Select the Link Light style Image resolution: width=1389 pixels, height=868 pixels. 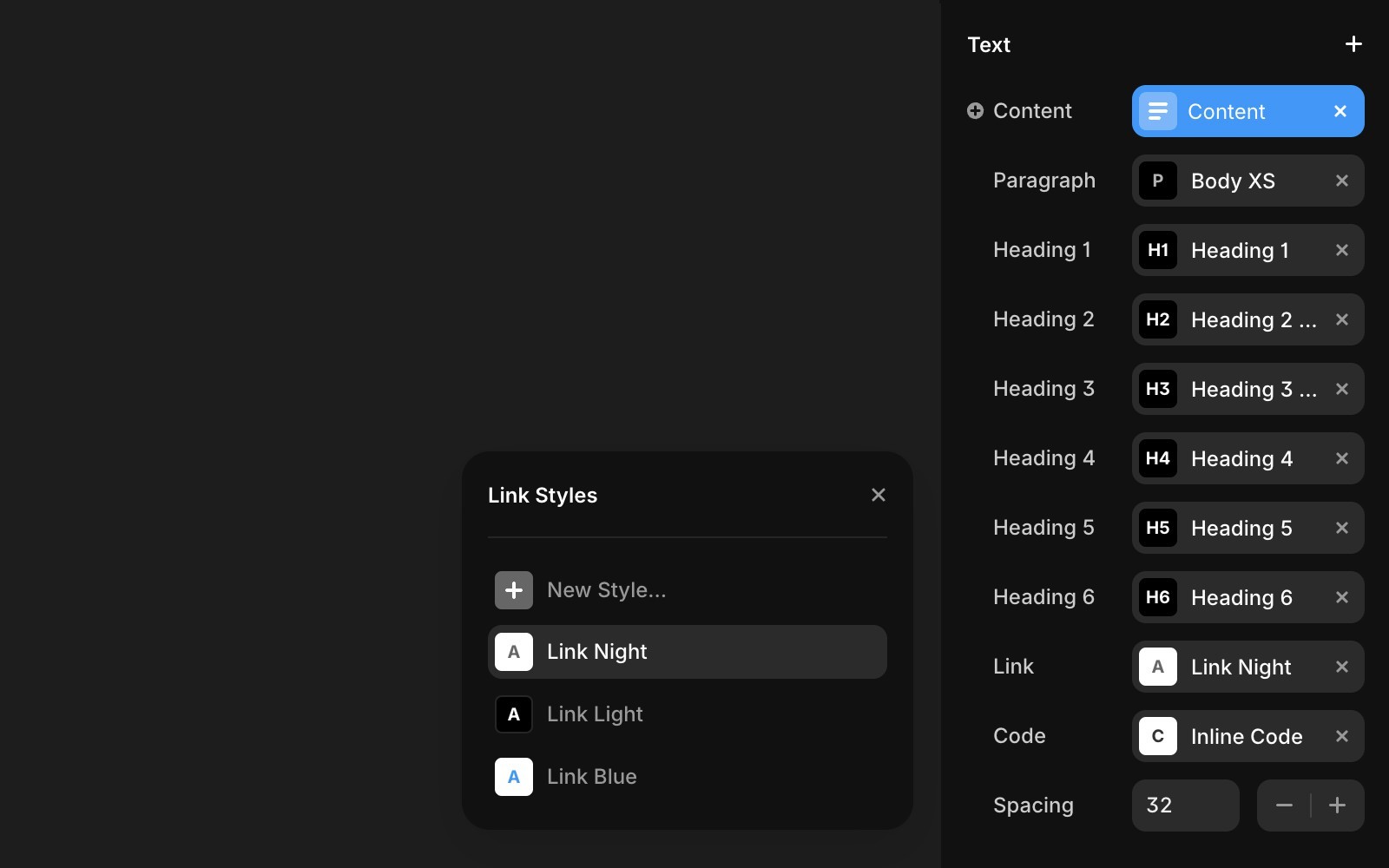click(594, 714)
